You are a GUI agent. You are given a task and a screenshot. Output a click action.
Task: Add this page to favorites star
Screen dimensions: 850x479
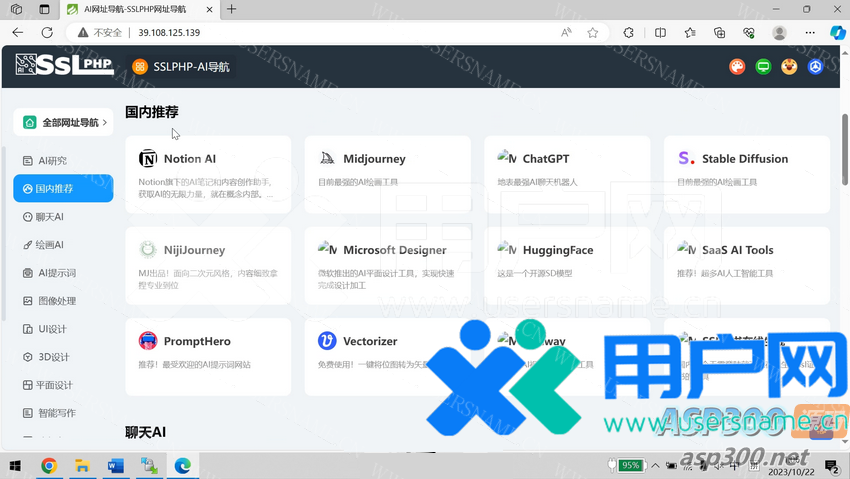pos(593,33)
